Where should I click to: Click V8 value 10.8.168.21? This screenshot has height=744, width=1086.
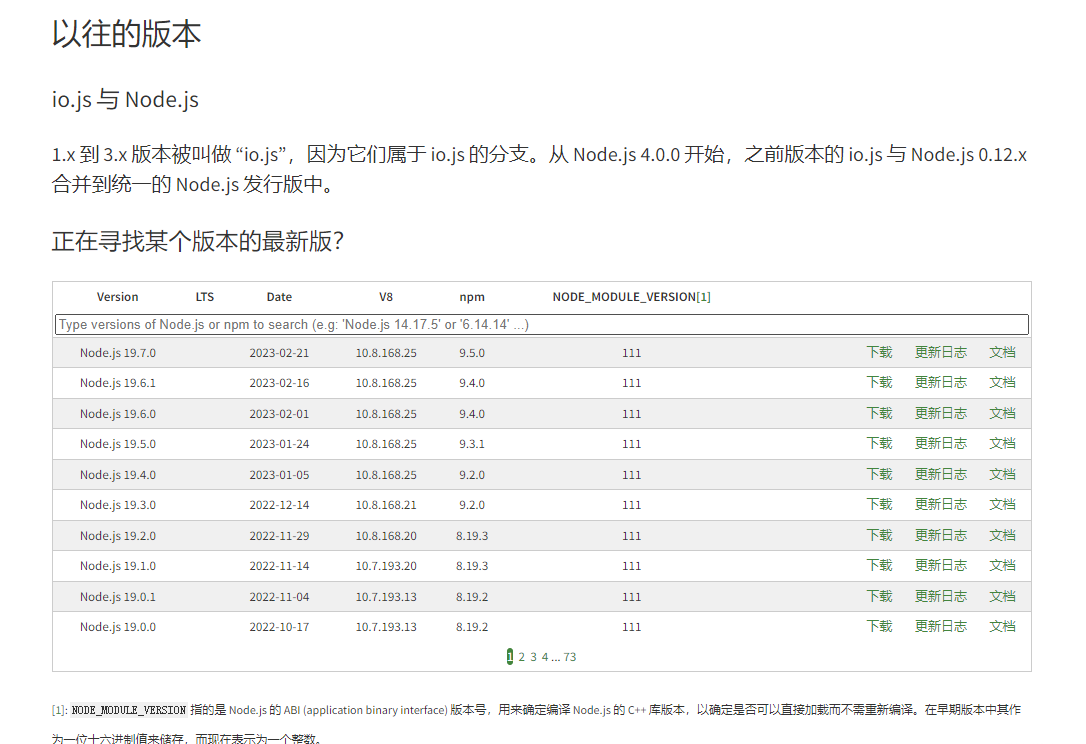point(386,505)
